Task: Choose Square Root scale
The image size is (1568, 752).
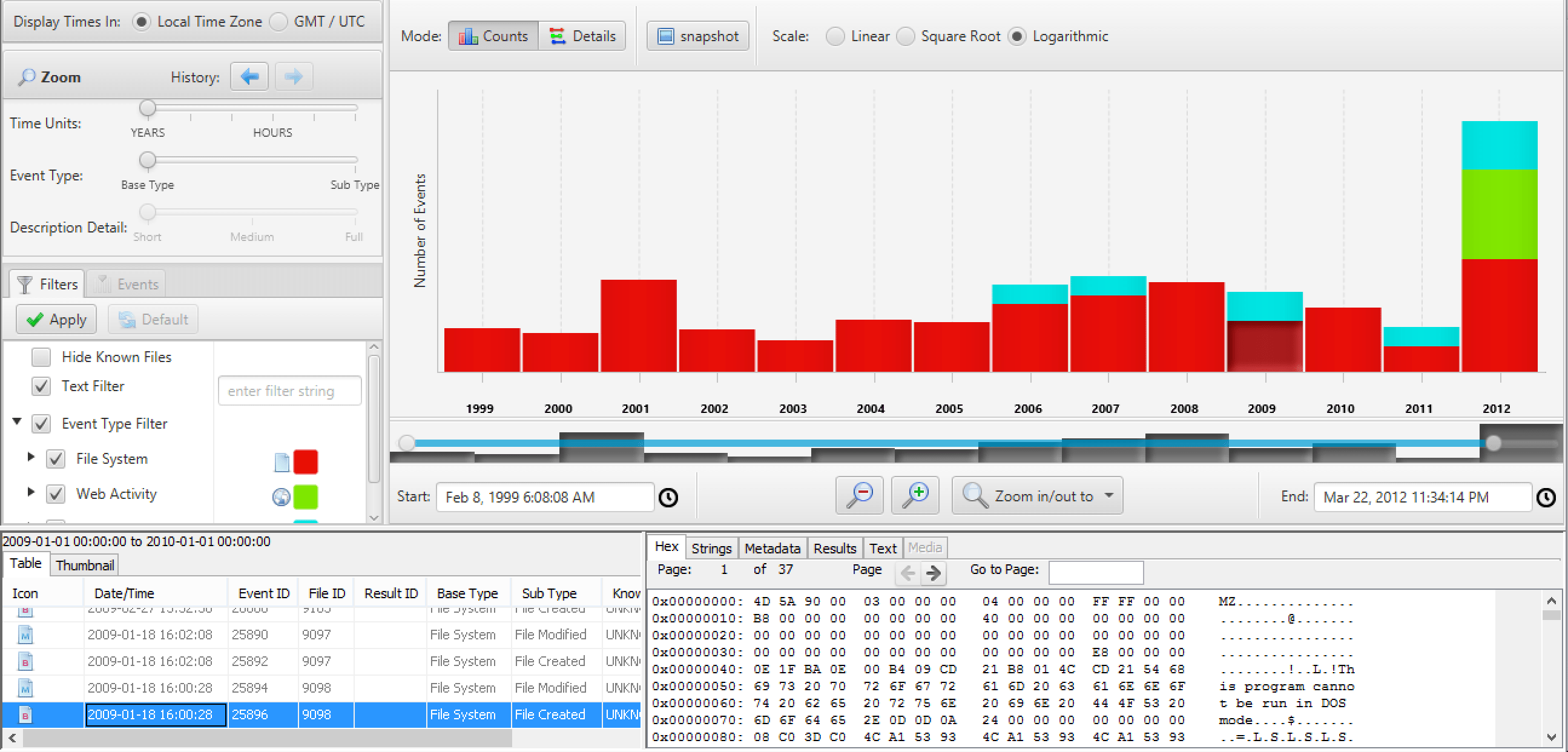Action: pos(905,36)
